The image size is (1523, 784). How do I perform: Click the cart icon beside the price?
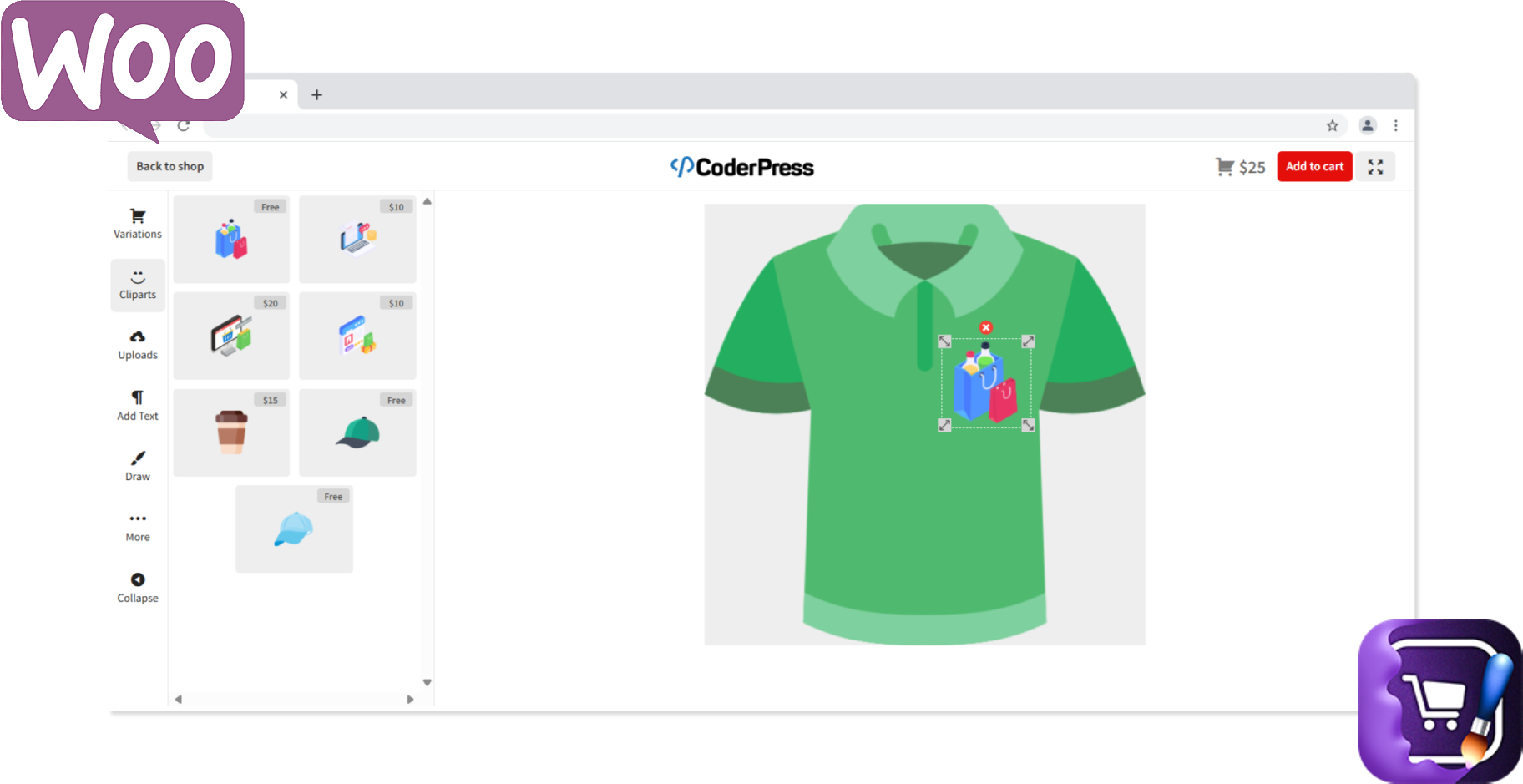pyautogui.click(x=1225, y=166)
